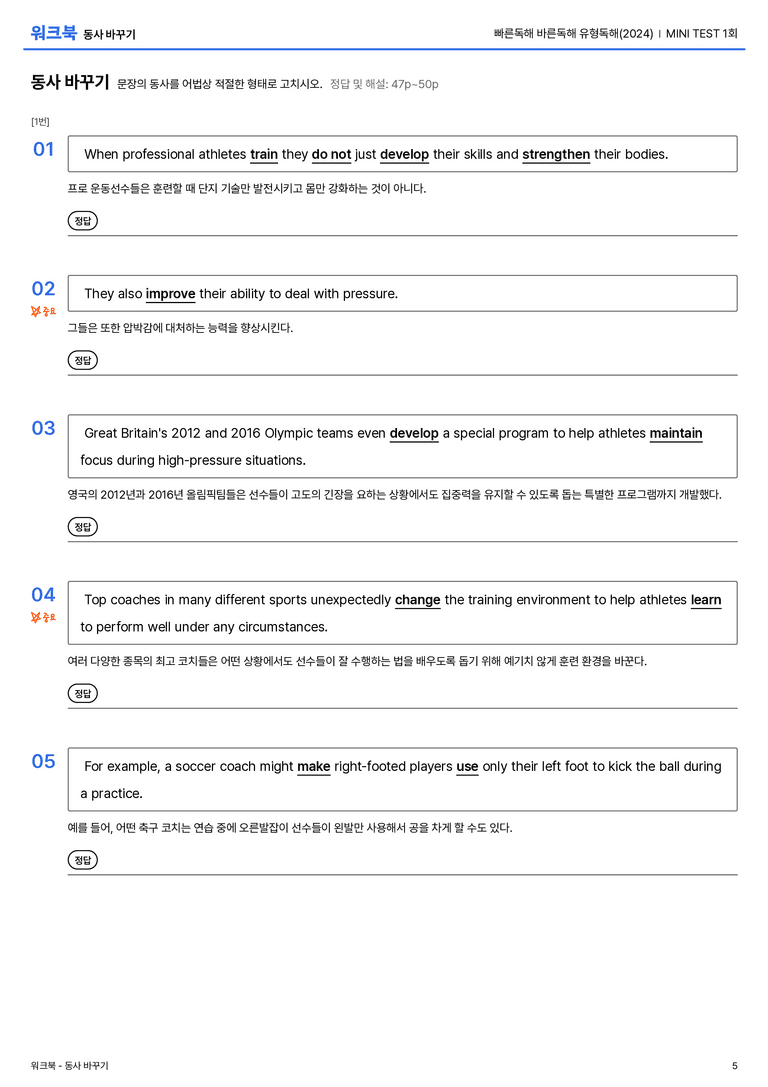Click the MINI TEST 1회 header text
The image size is (768, 1087).
(701, 33)
